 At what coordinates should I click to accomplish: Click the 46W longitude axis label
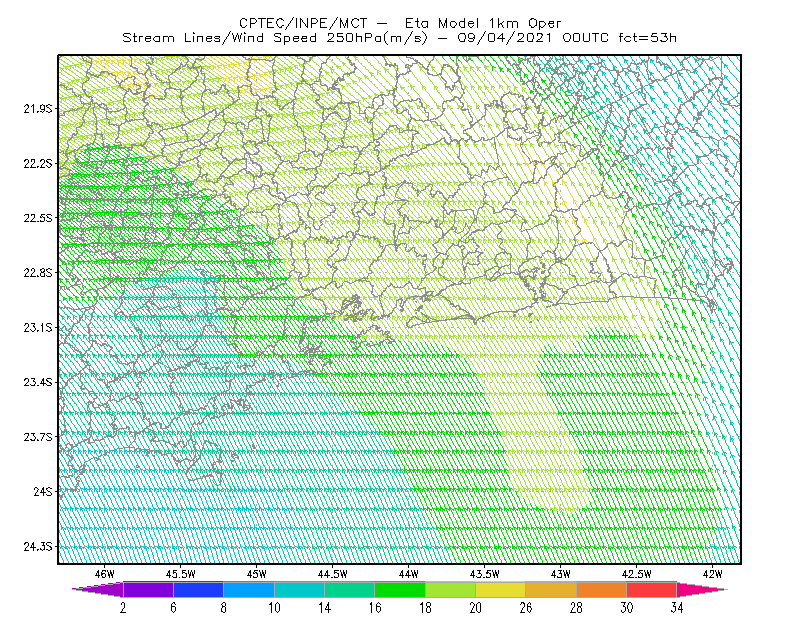tap(105, 574)
